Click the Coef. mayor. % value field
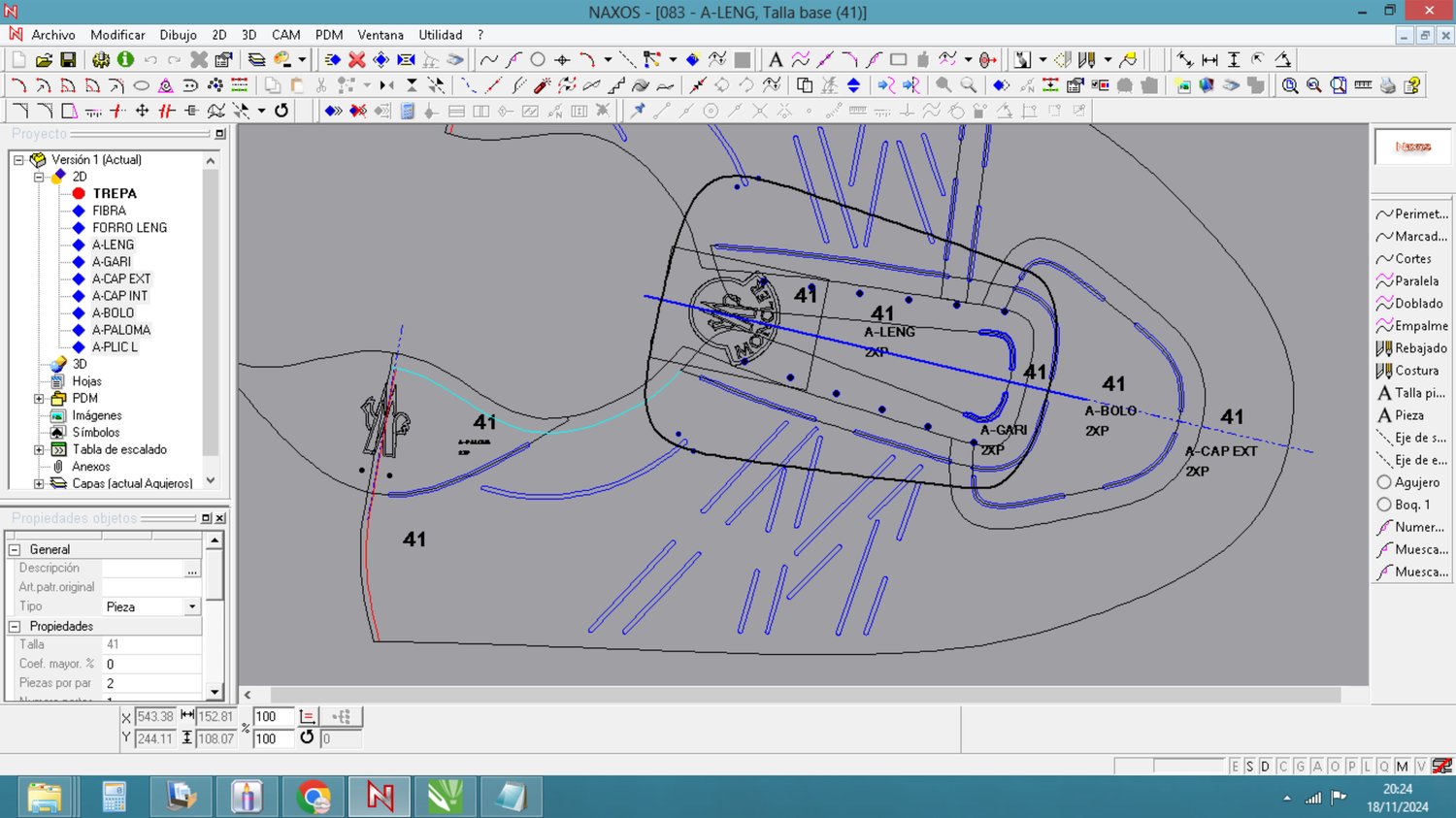 (x=152, y=665)
